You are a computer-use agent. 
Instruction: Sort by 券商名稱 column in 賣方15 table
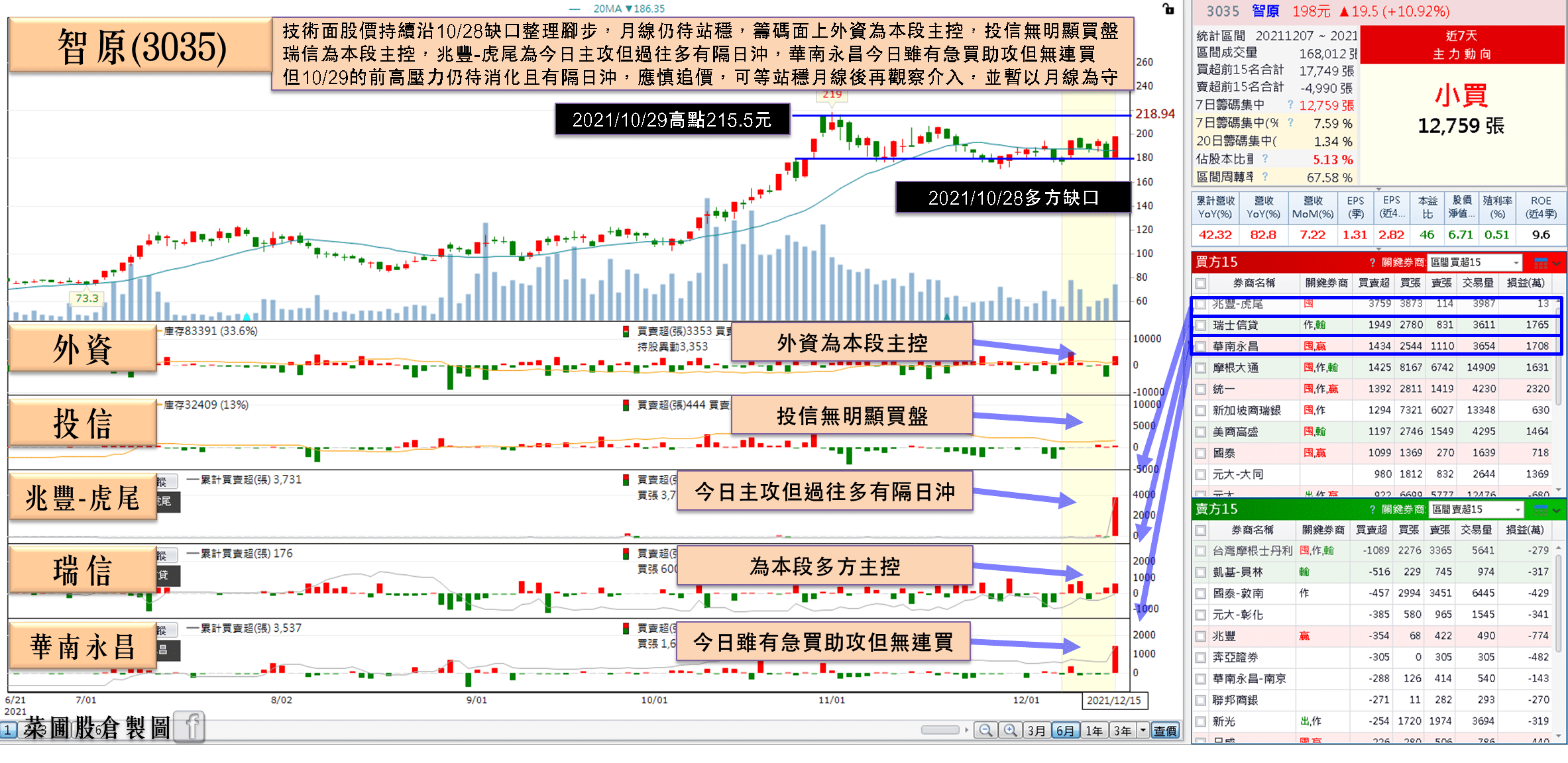click(x=1253, y=530)
